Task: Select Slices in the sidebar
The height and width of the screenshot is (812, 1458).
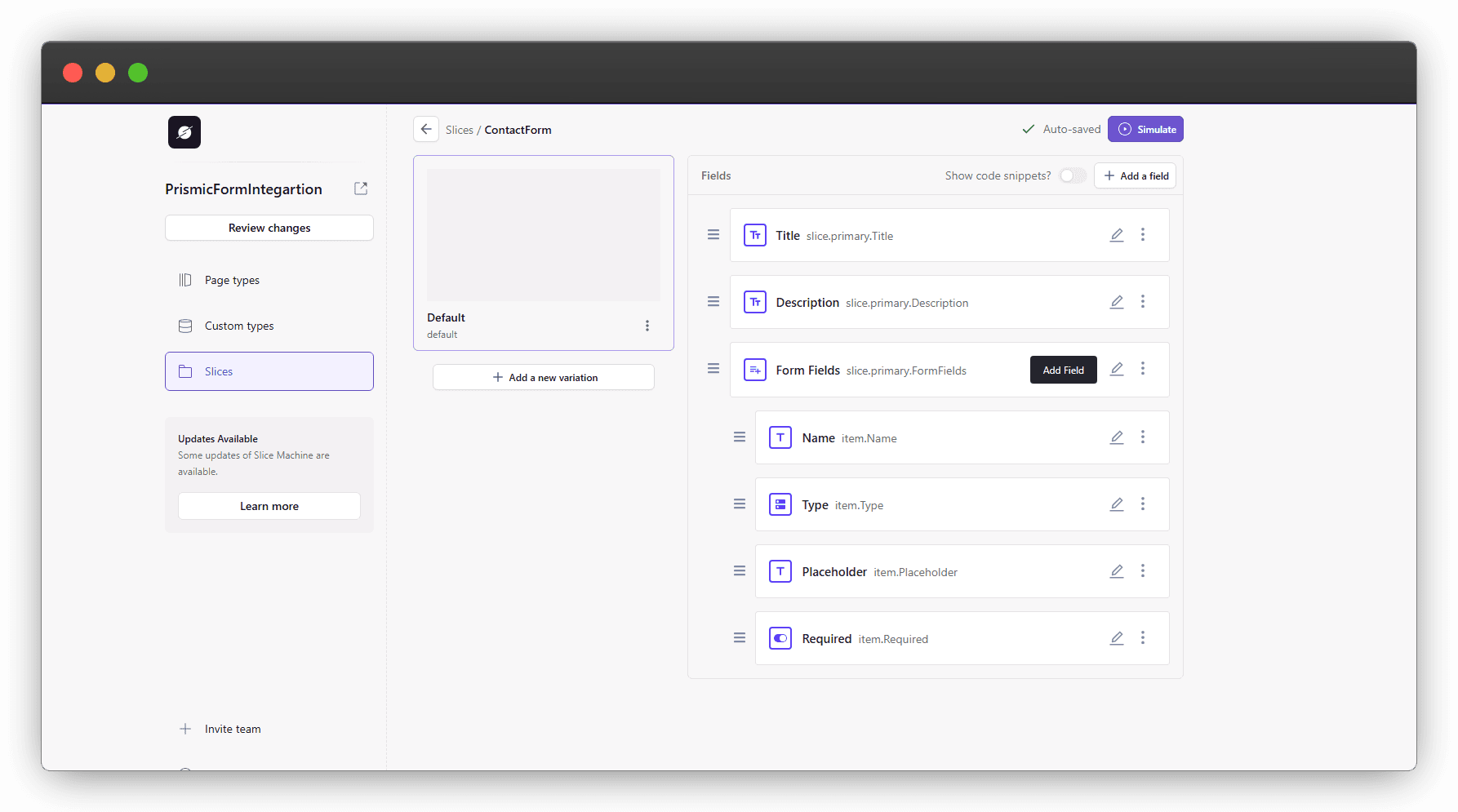Action: coord(269,371)
